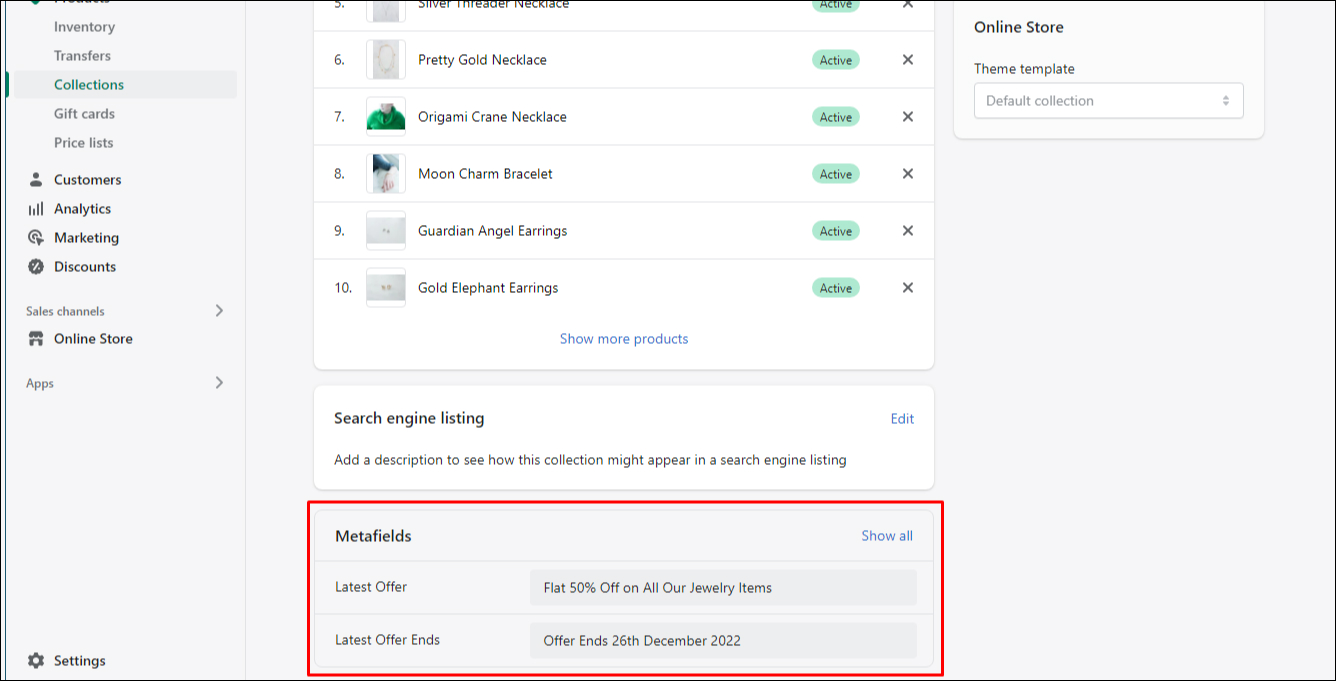This screenshot has height=681, width=1336.
Task: Click Origami Crane Necklace product name
Action: pos(492,117)
